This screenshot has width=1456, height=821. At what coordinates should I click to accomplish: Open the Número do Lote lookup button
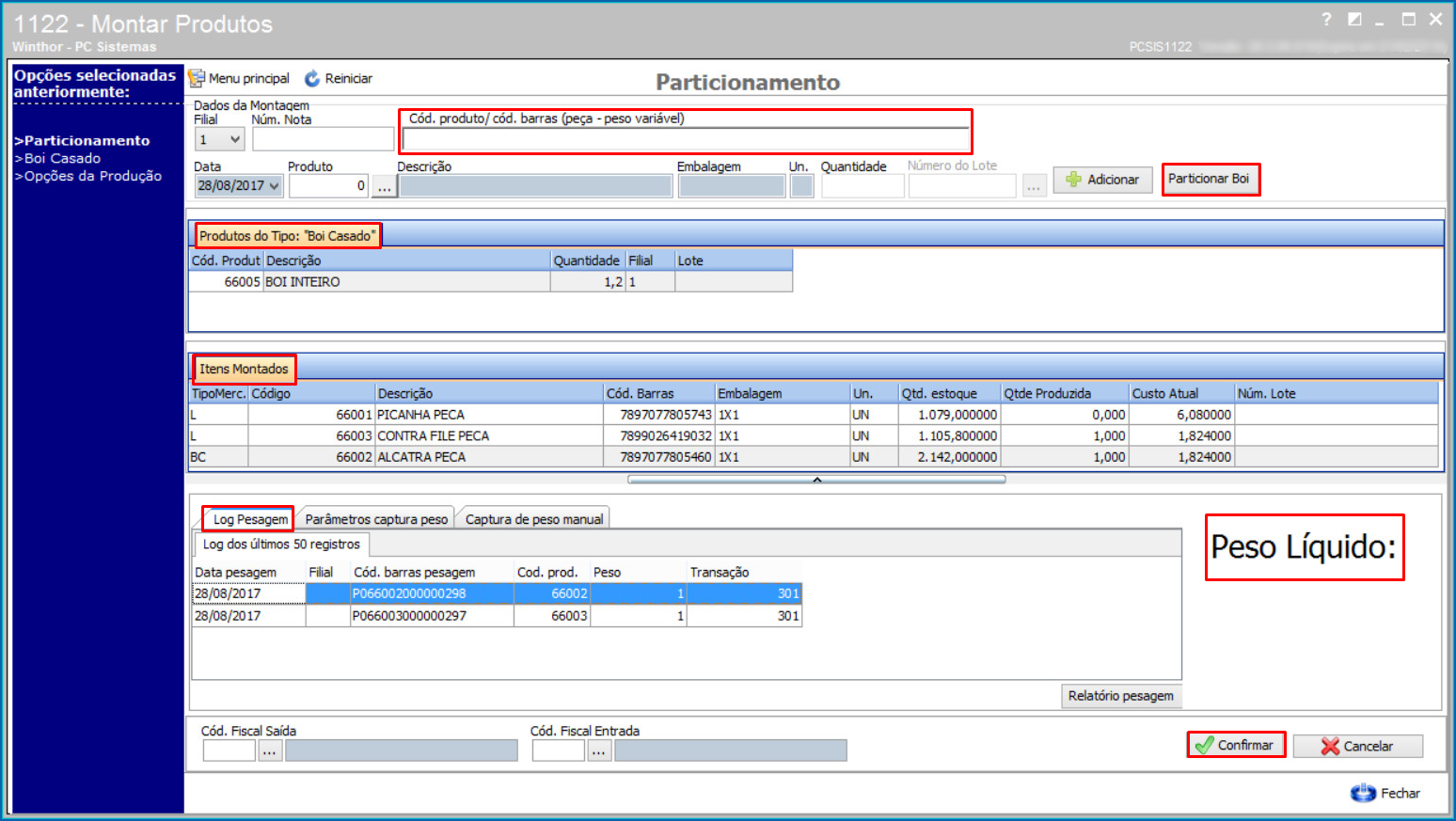pyautogui.click(x=1034, y=186)
